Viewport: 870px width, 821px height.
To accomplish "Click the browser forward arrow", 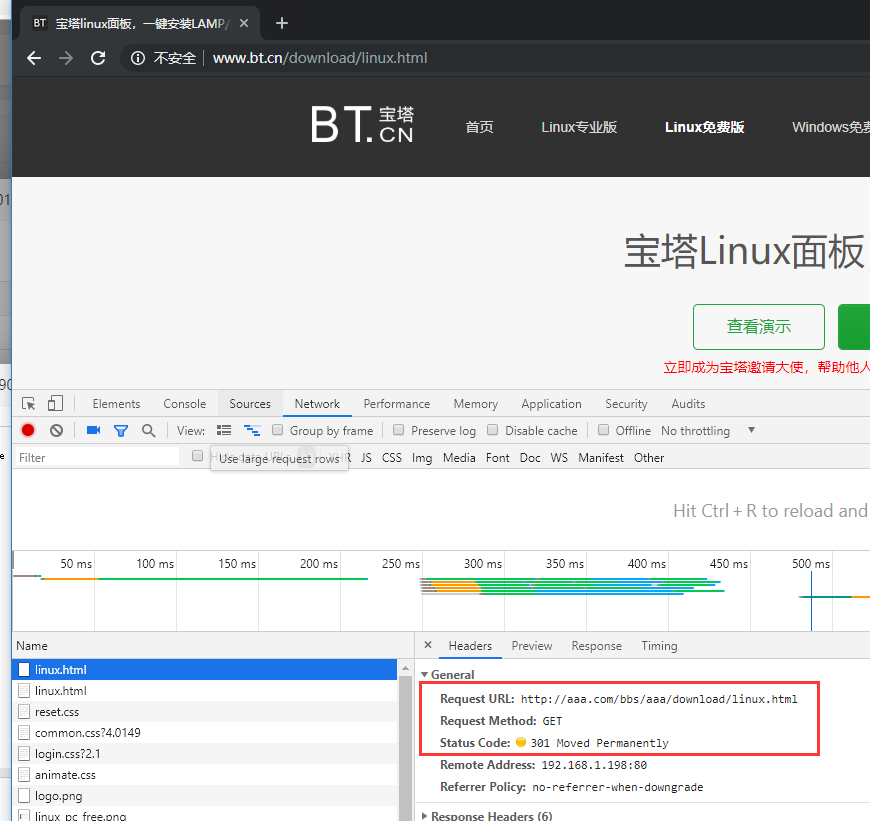I will click(x=66, y=58).
